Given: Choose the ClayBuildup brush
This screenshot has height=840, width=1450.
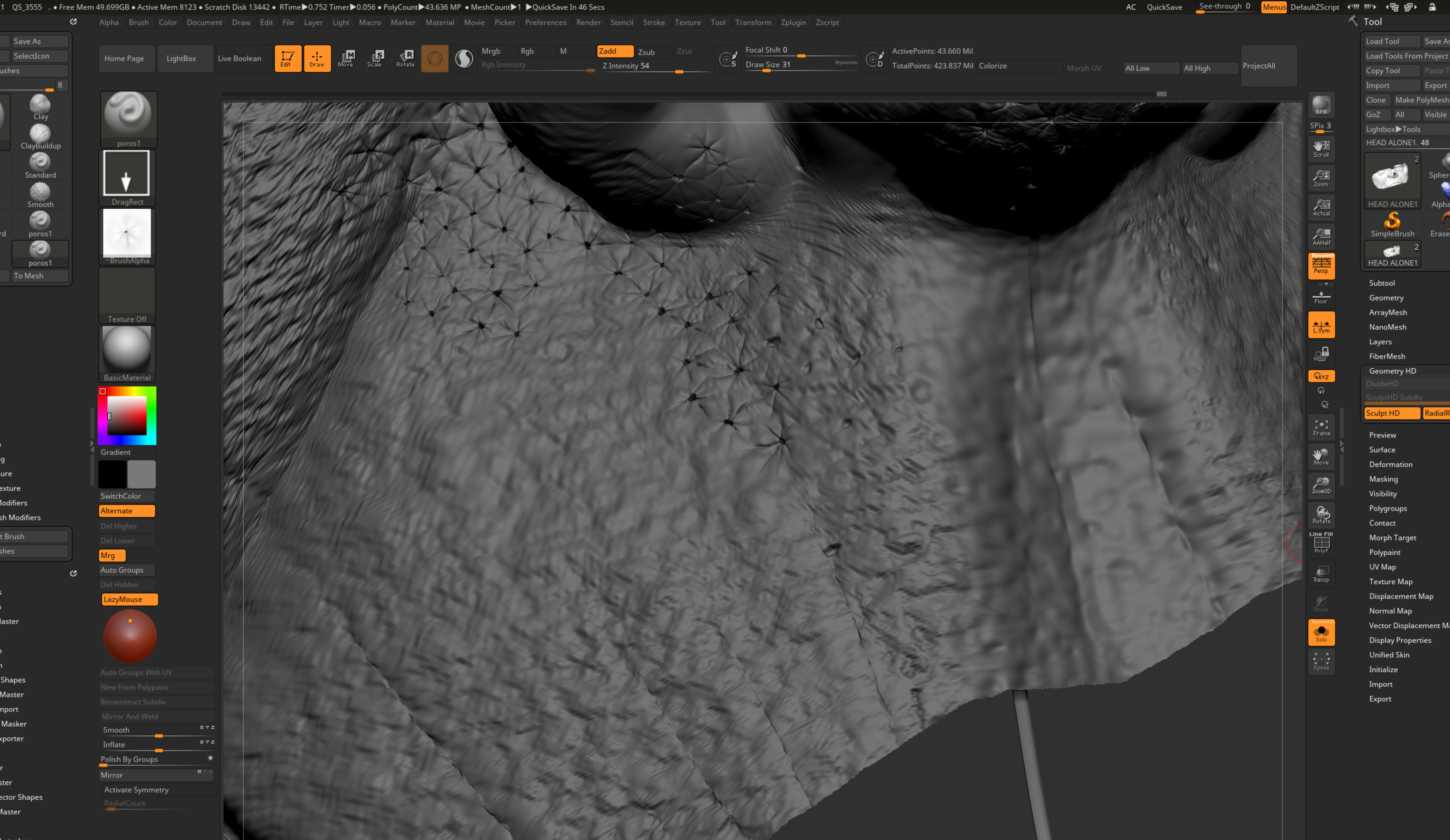Looking at the screenshot, I should (40, 138).
